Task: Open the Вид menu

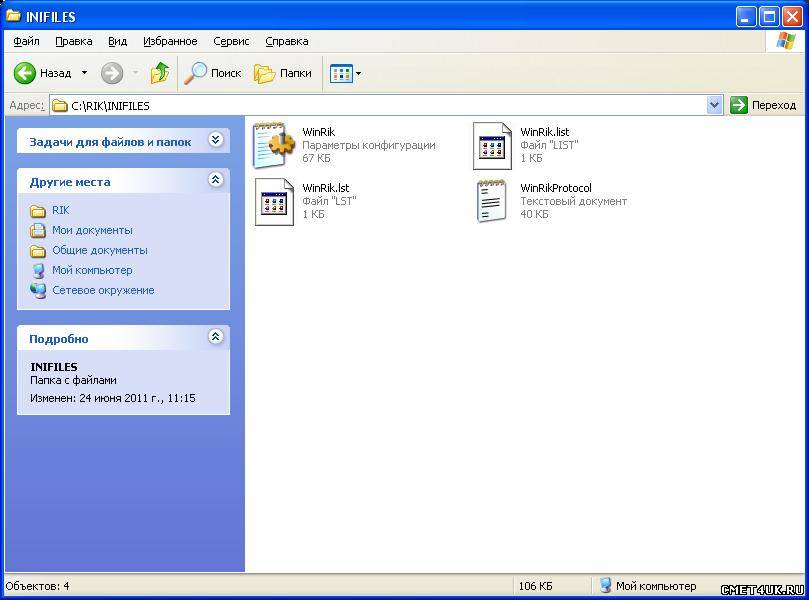Action: pos(118,41)
